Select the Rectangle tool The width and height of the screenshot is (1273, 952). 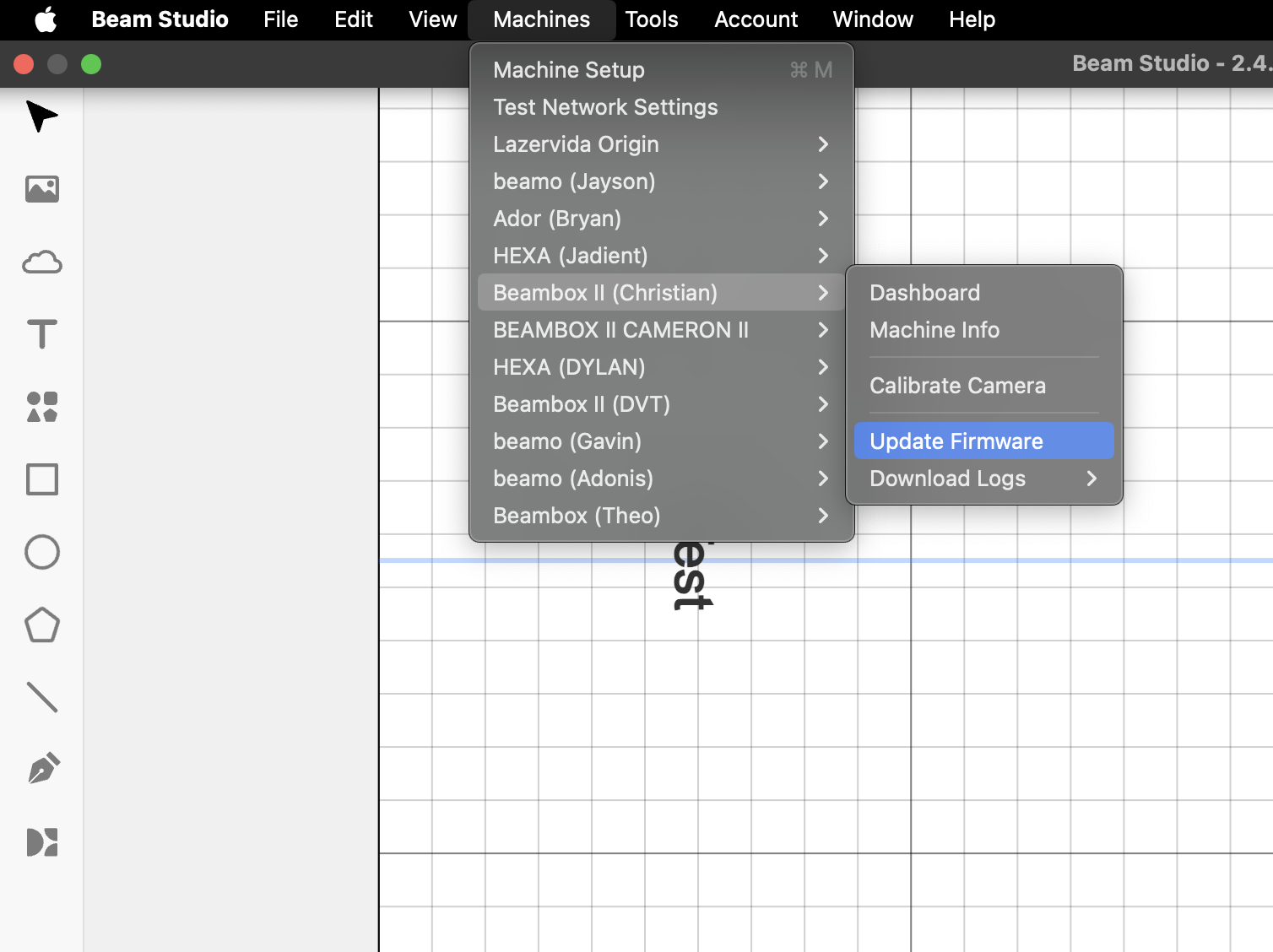(41, 479)
